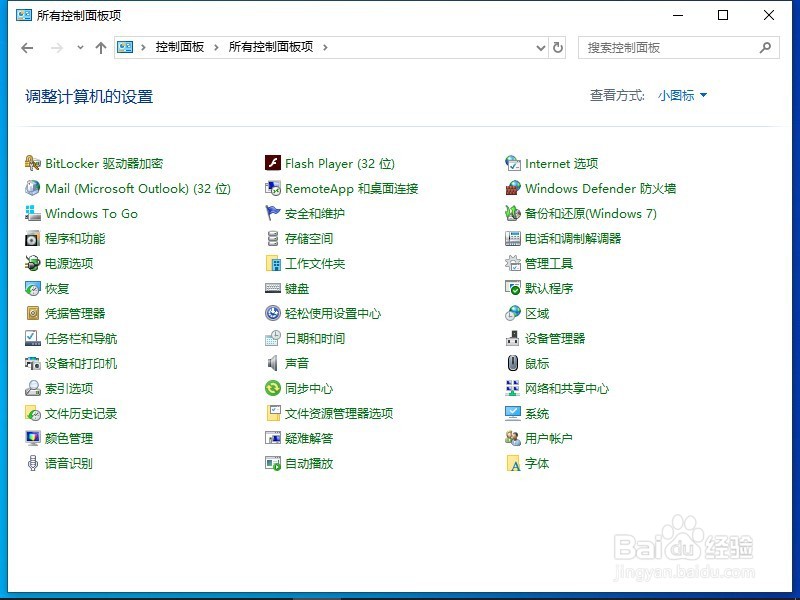Open the 文件历史记录 icon
Screen dimensions: 800x600
pyautogui.click(x=33, y=413)
